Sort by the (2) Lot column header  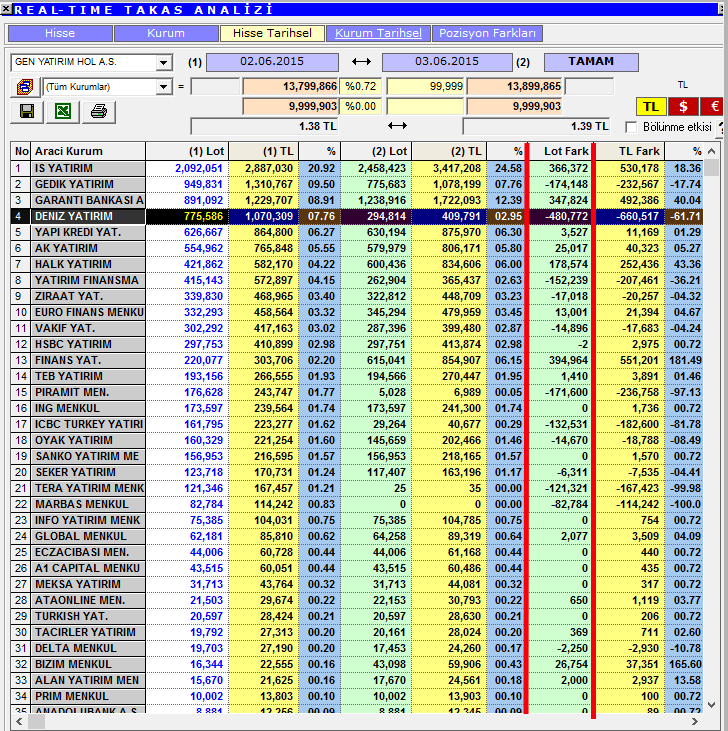[376, 151]
